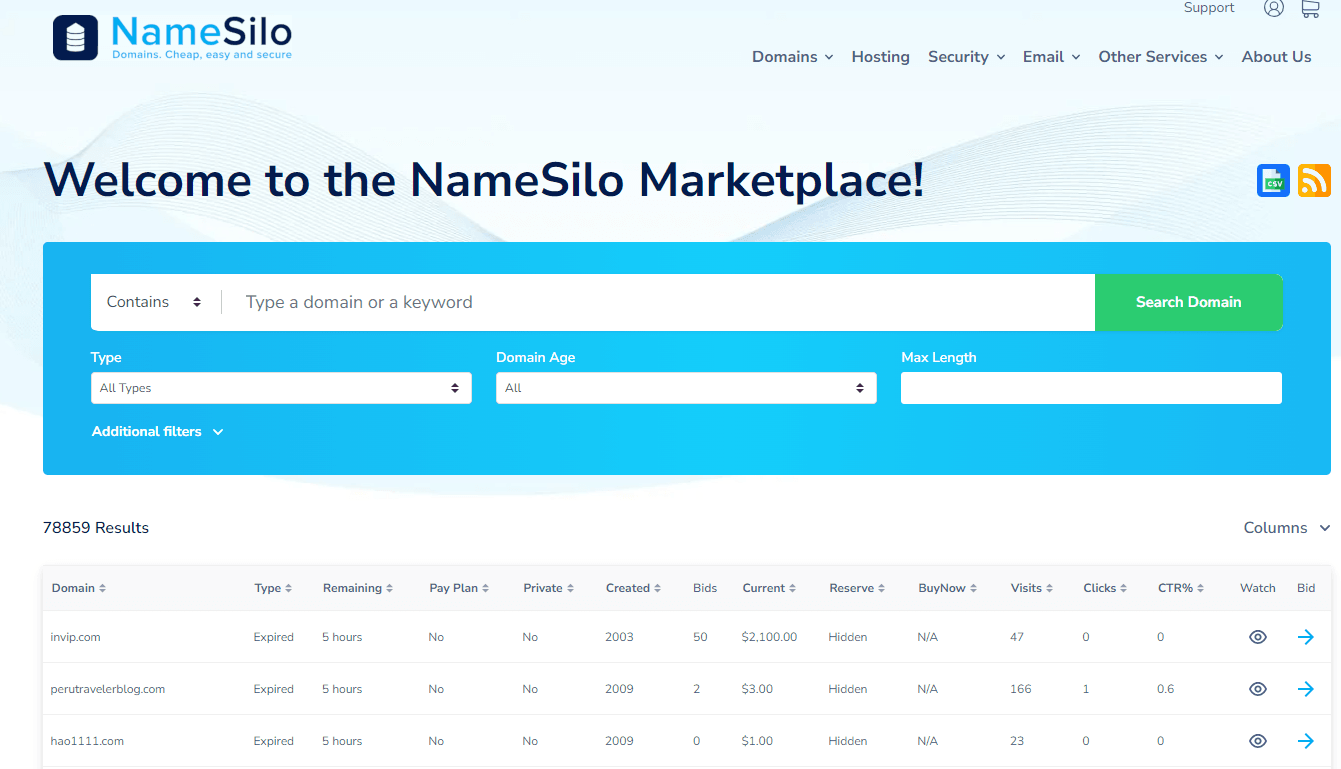Export marketplace results as CSV
The height and width of the screenshot is (769, 1341).
click(x=1273, y=180)
